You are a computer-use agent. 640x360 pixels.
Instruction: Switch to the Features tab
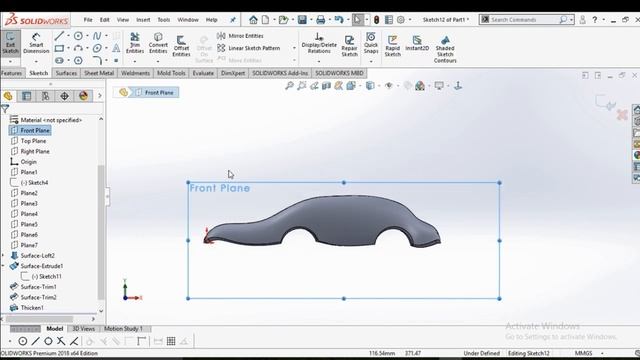click(11, 73)
